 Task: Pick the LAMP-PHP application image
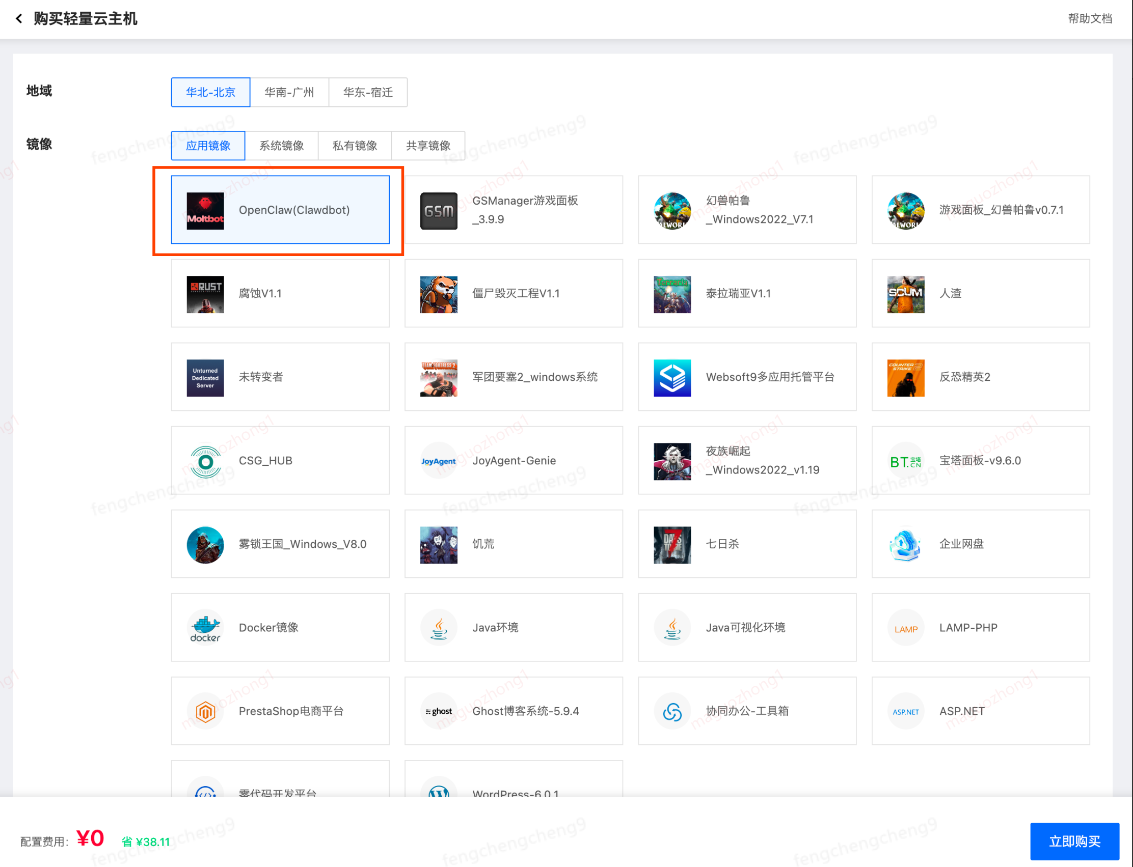[x=980, y=627]
